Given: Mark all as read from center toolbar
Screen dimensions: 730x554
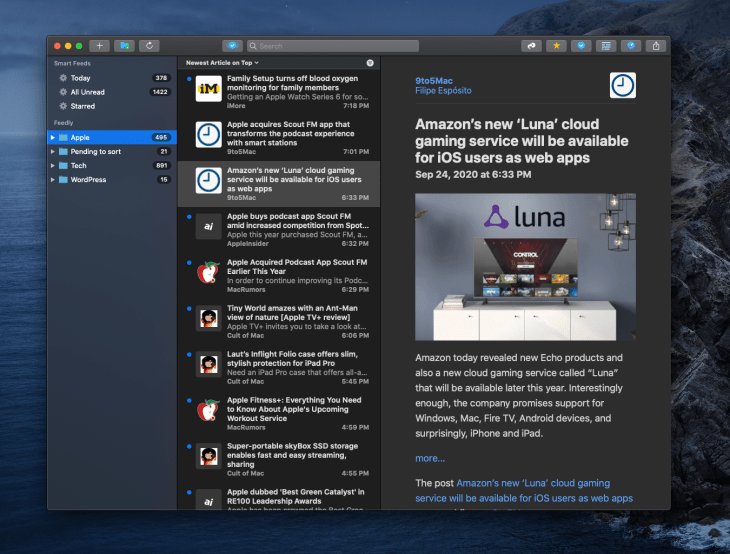Looking at the screenshot, I should click(232, 46).
